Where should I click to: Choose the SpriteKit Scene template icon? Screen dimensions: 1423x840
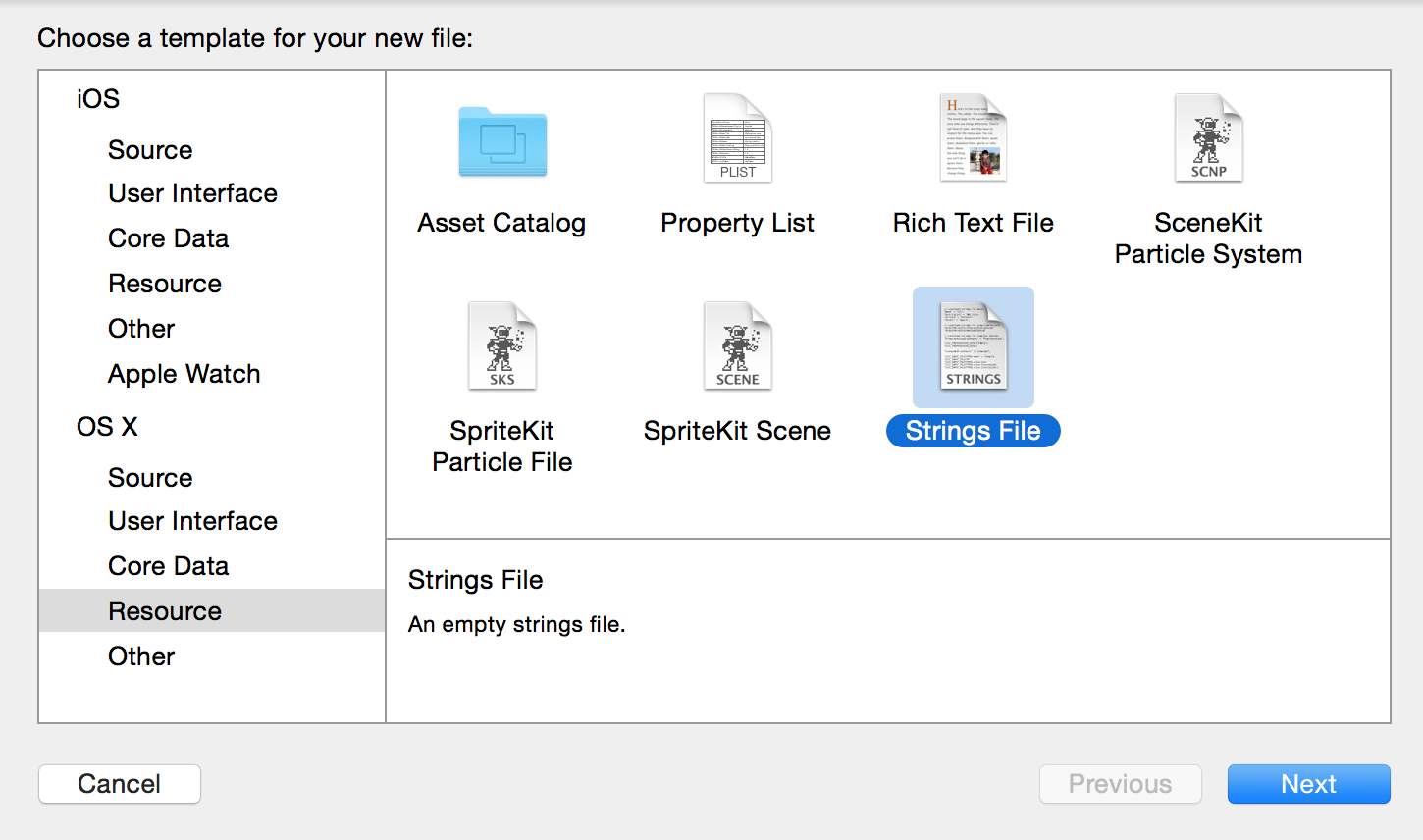tap(737, 345)
